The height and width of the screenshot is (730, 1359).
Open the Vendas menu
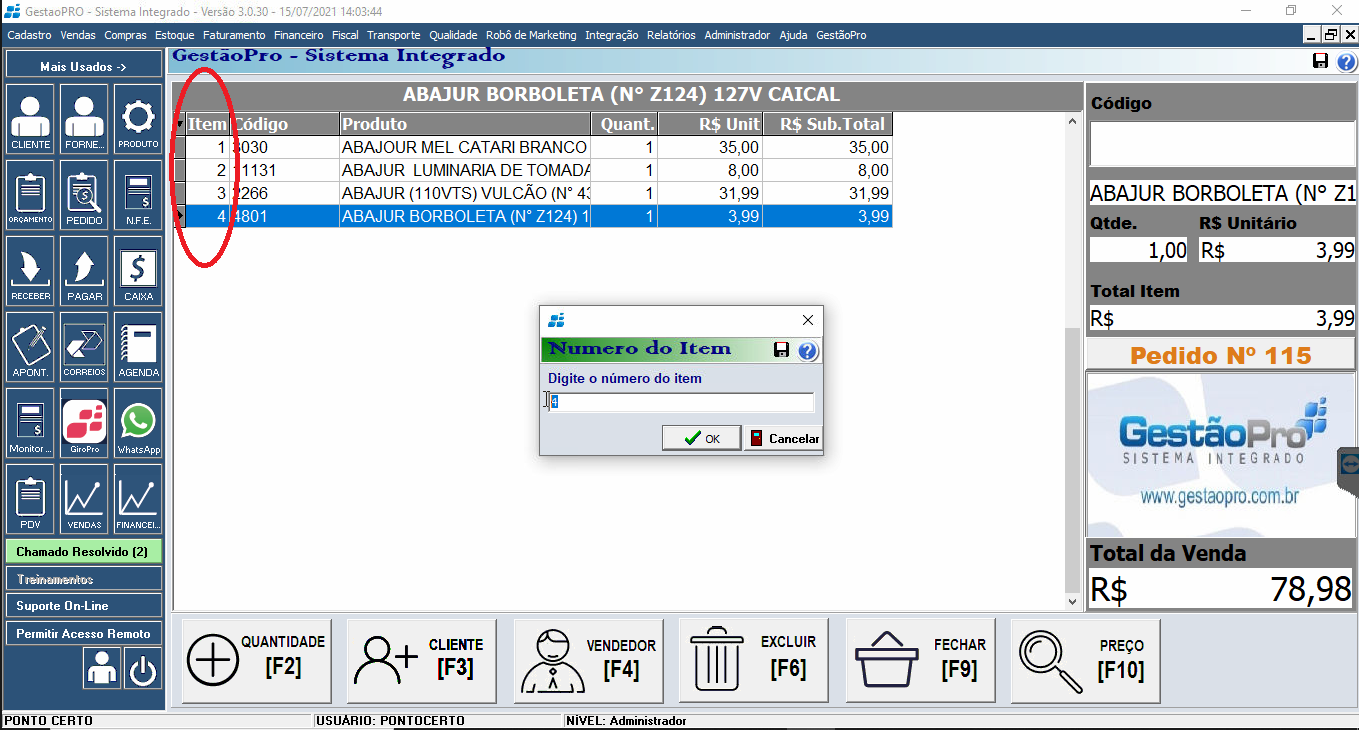[78, 35]
